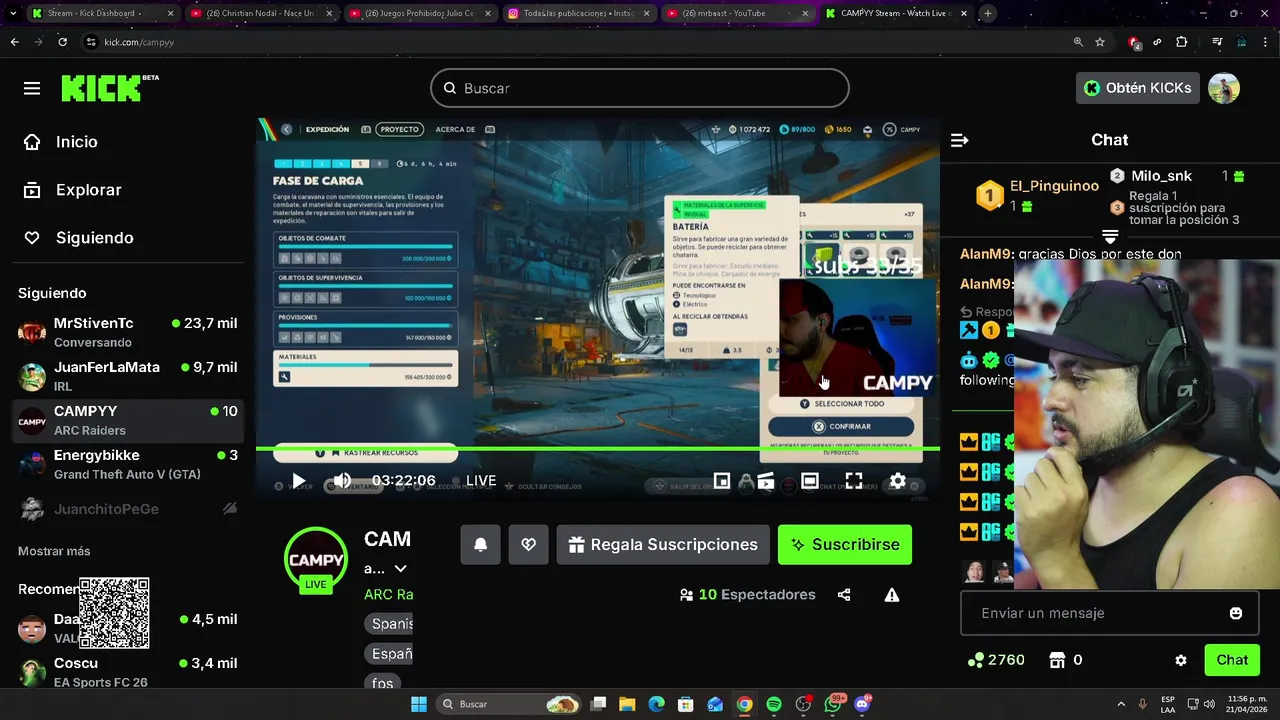Switch to Christian Nodal YouTube tab
The image size is (1280, 720).
click(261, 13)
